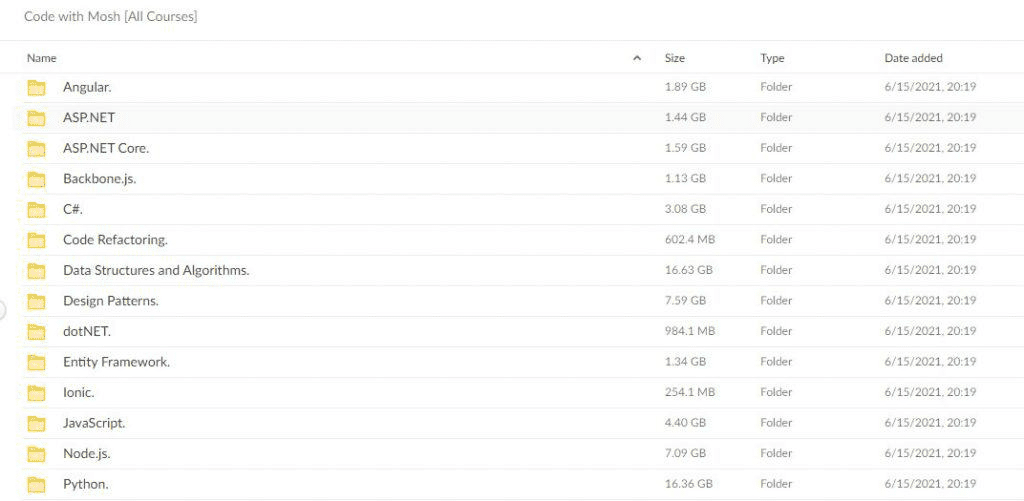Sort files by Date added column
The height and width of the screenshot is (501, 1024).
click(x=913, y=59)
